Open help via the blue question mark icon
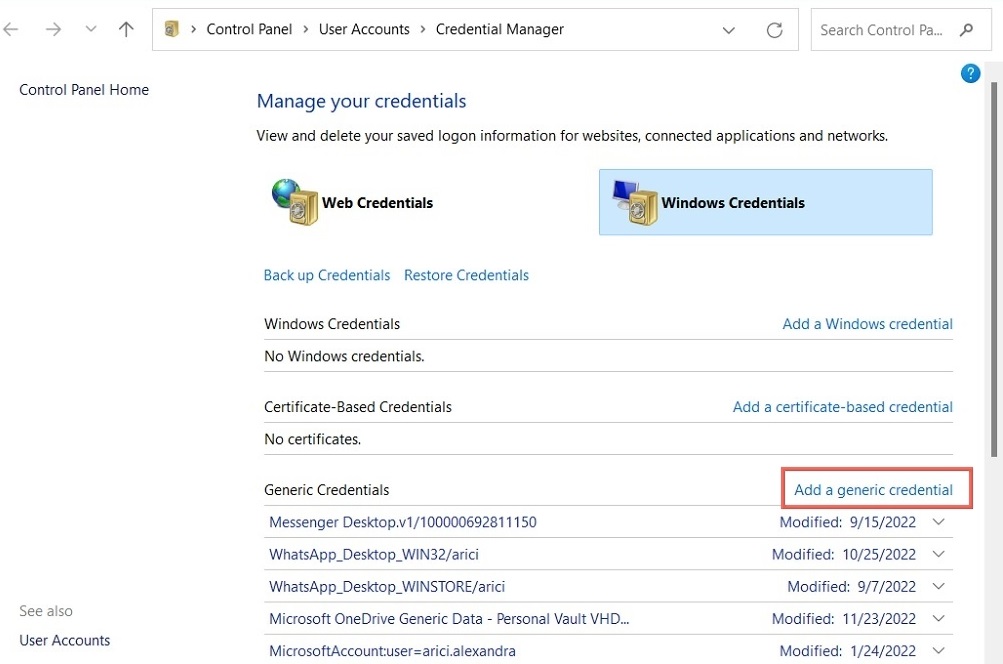The image size is (1003, 664). pyautogui.click(x=969, y=73)
